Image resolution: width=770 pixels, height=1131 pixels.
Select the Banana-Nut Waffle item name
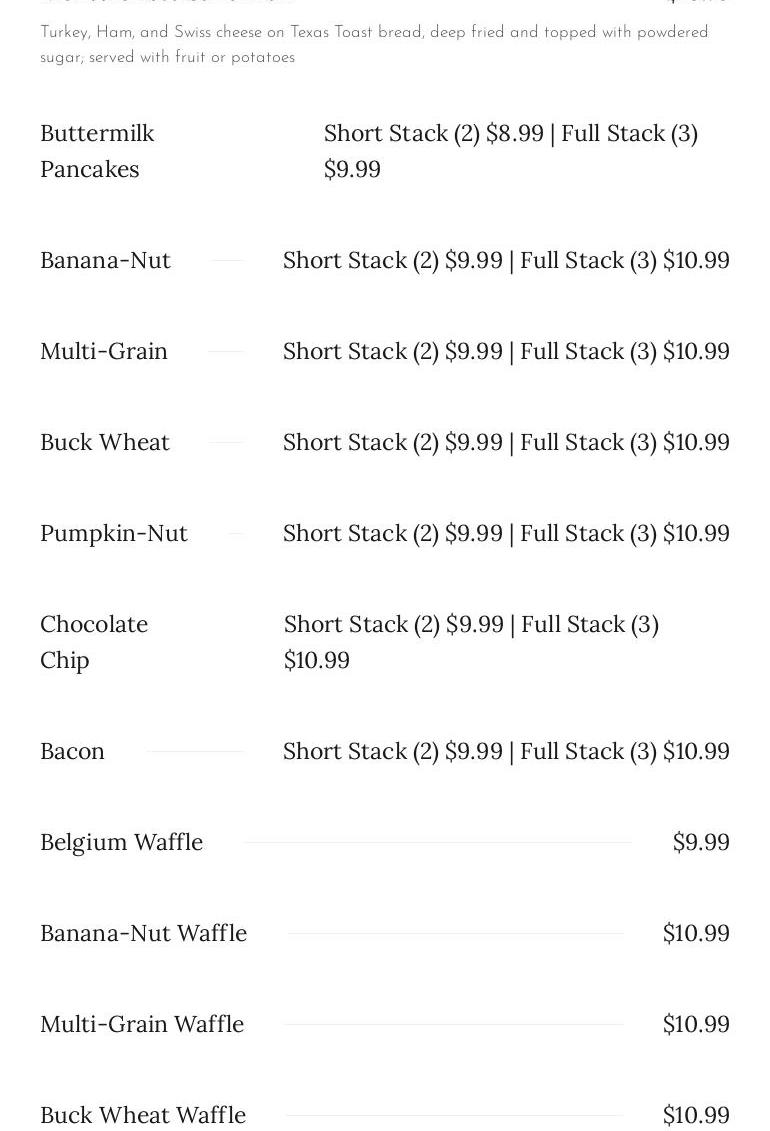(143, 933)
